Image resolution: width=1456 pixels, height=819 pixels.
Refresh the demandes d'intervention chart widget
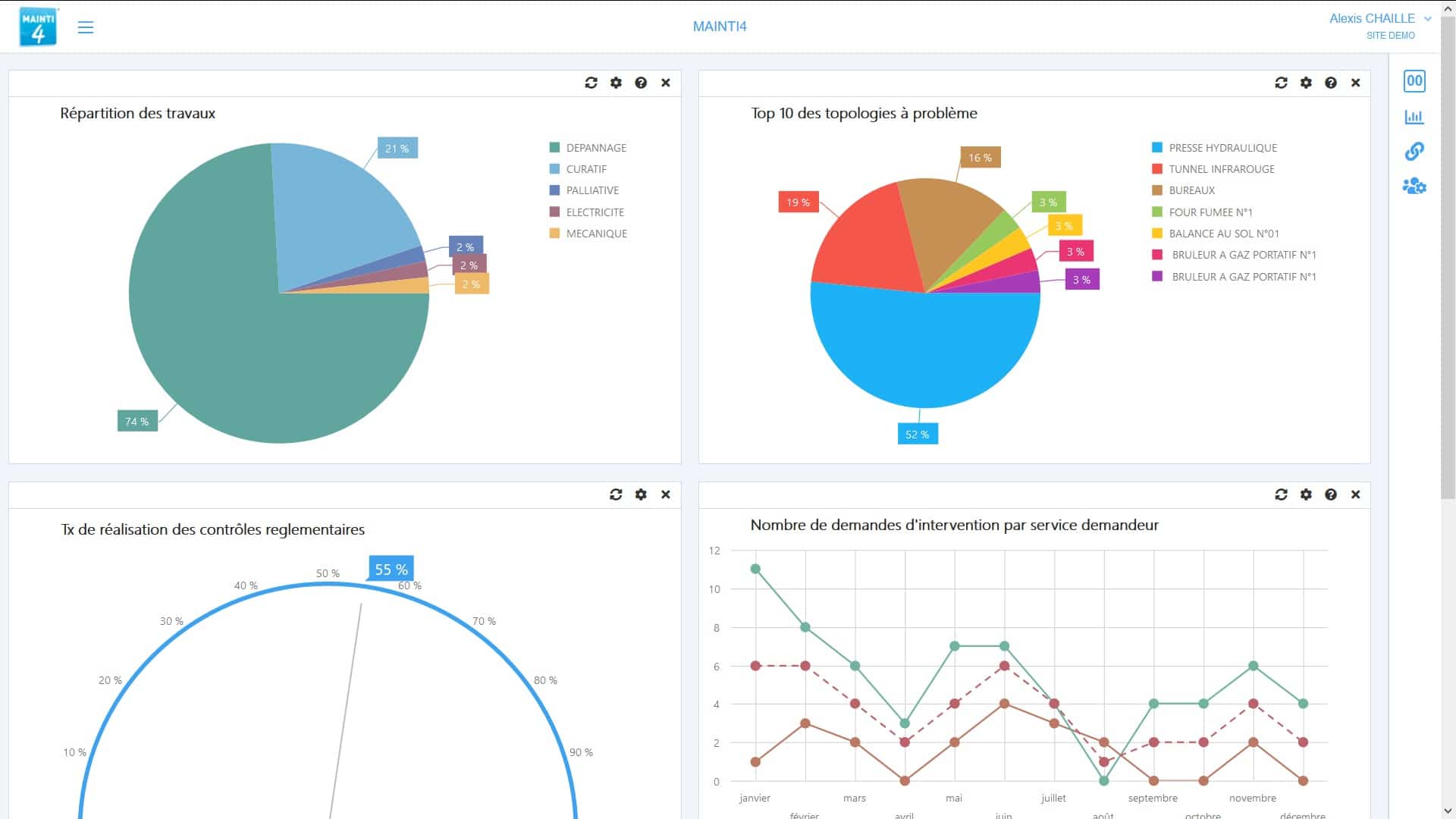(x=1282, y=494)
